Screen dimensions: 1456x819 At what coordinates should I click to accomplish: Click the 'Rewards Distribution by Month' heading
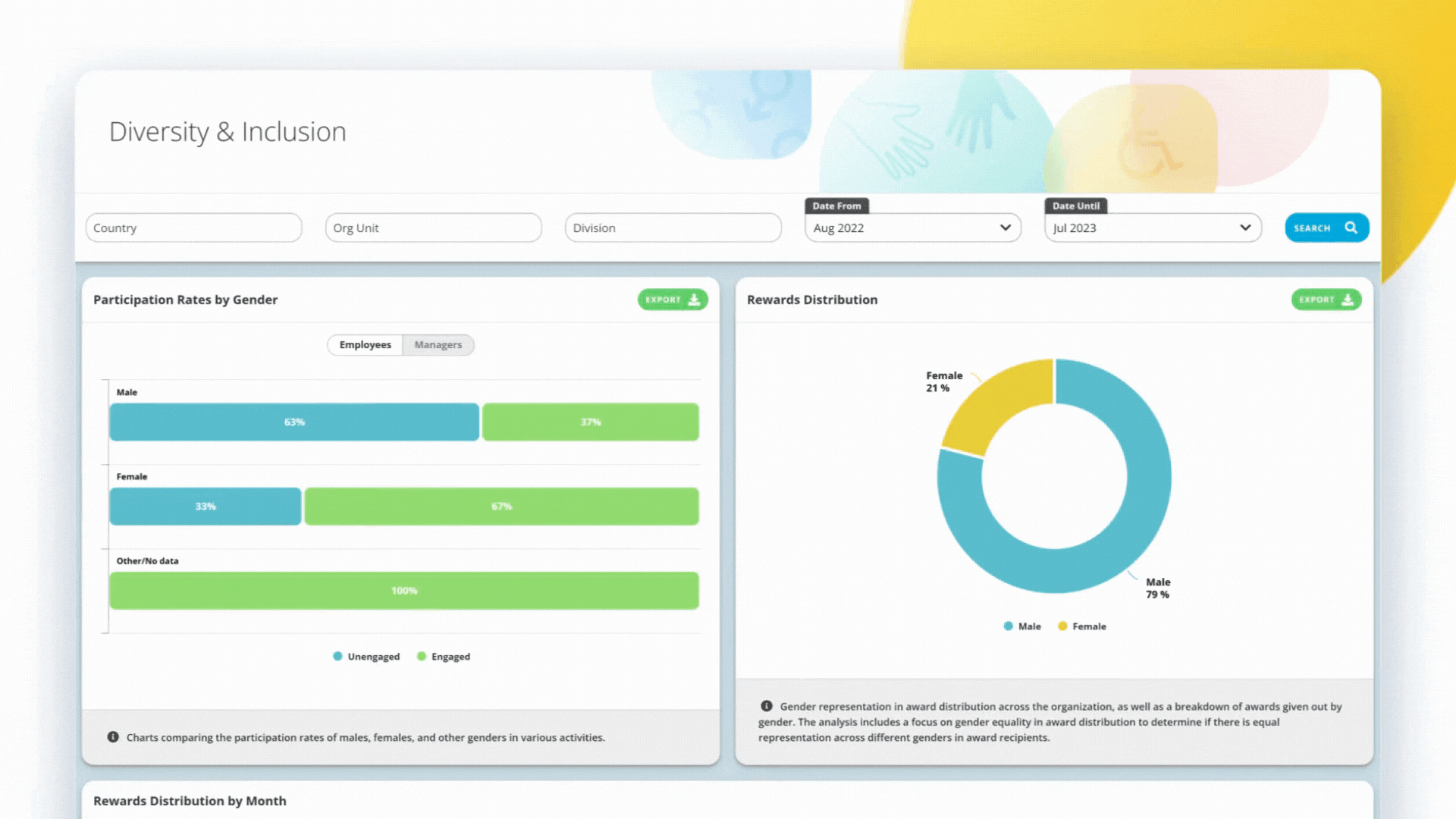pyautogui.click(x=190, y=801)
